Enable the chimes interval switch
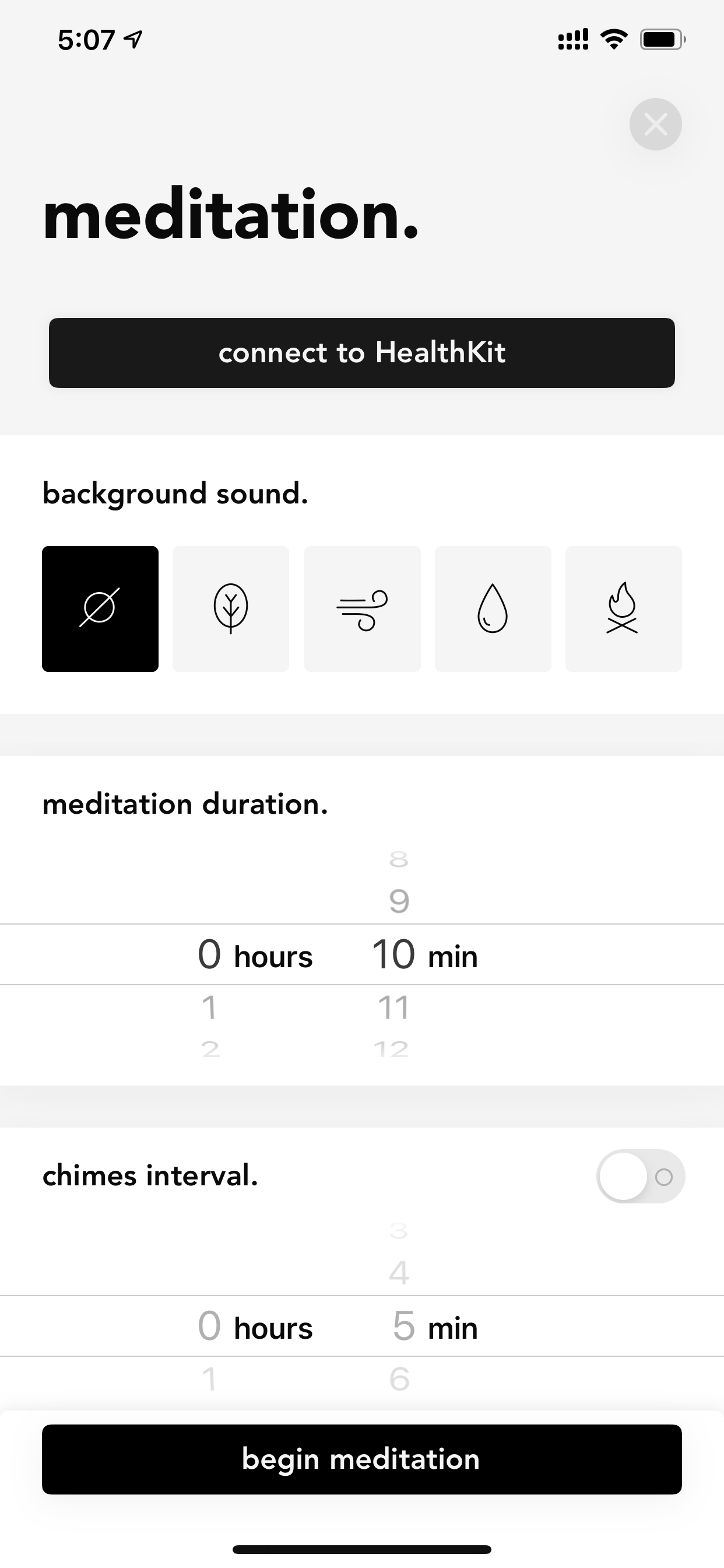 pyautogui.click(x=641, y=1176)
